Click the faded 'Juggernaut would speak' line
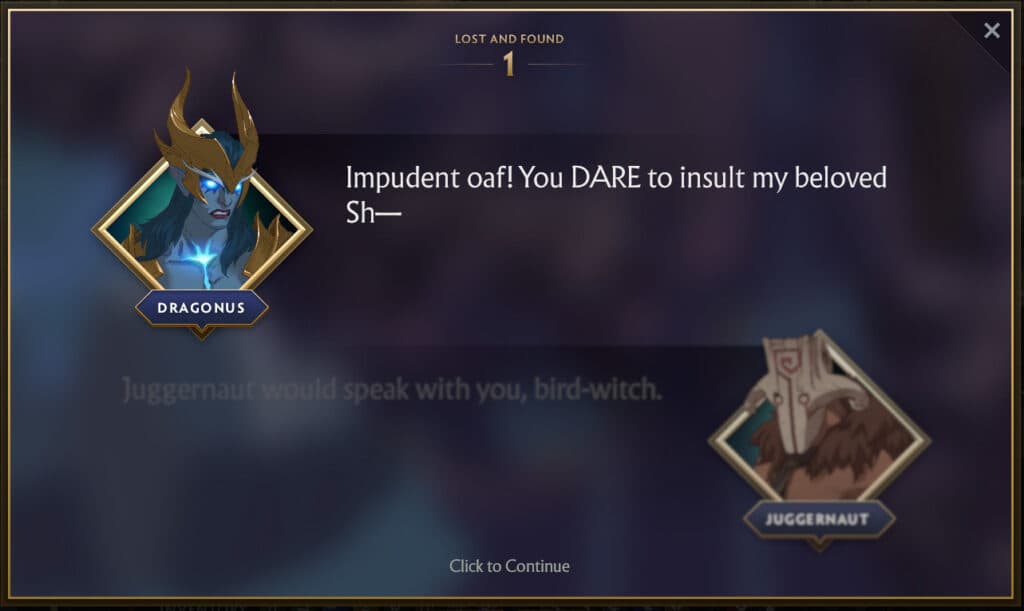Screen dimensions: 1024x611 click(x=392, y=389)
